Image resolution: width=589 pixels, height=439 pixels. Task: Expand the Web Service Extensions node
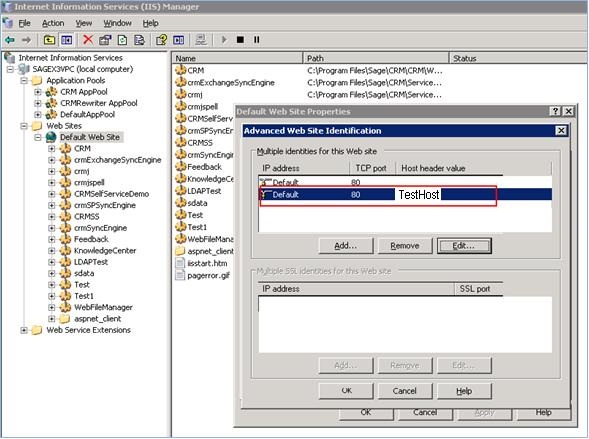[x=24, y=330]
